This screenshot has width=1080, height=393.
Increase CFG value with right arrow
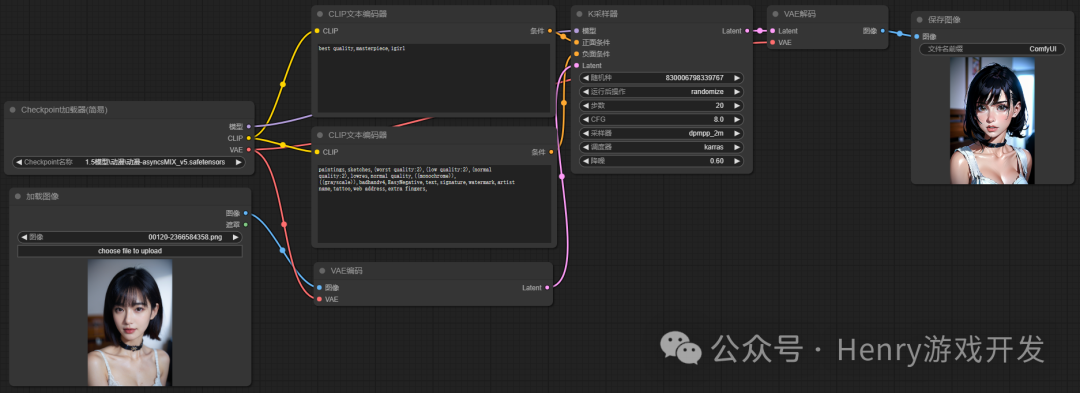click(x=738, y=120)
